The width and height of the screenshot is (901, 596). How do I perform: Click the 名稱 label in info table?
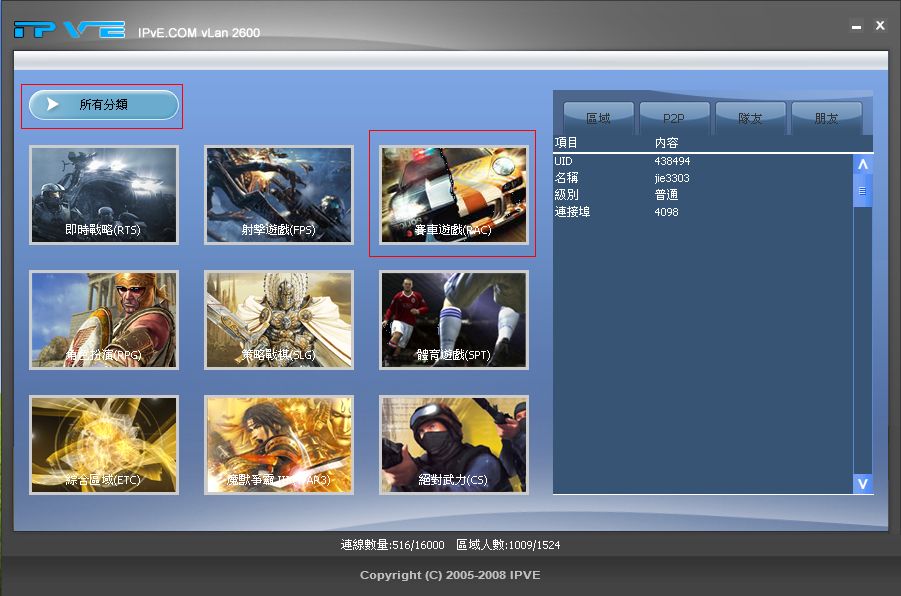pyautogui.click(x=567, y=178)
